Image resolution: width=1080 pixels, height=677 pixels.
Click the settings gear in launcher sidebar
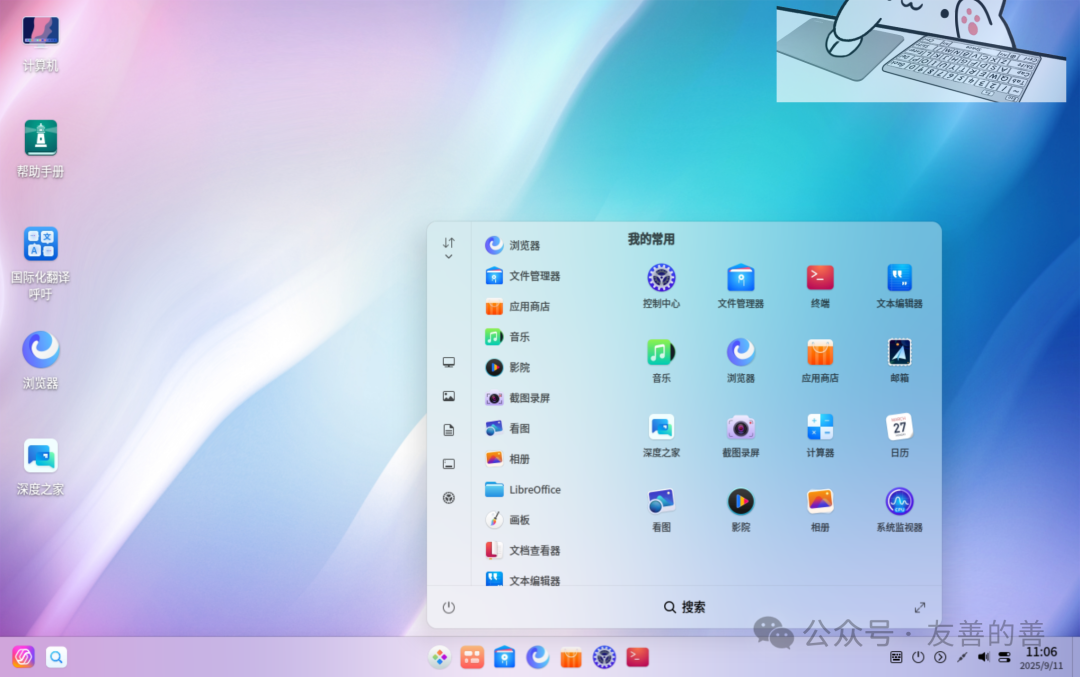(448, 498)
